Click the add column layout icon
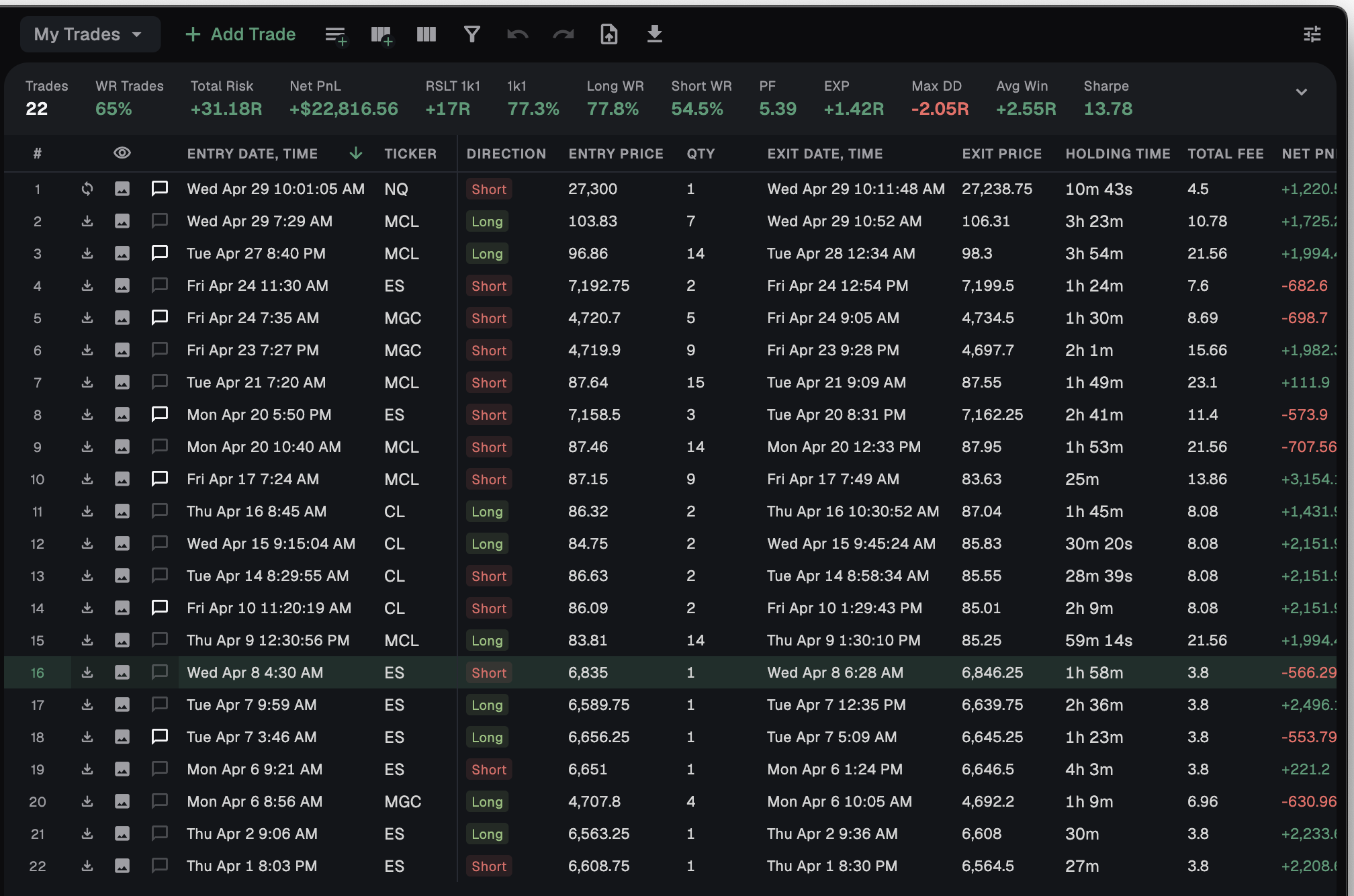Viewport: 1354px width, 896px height. pos(381,35)
